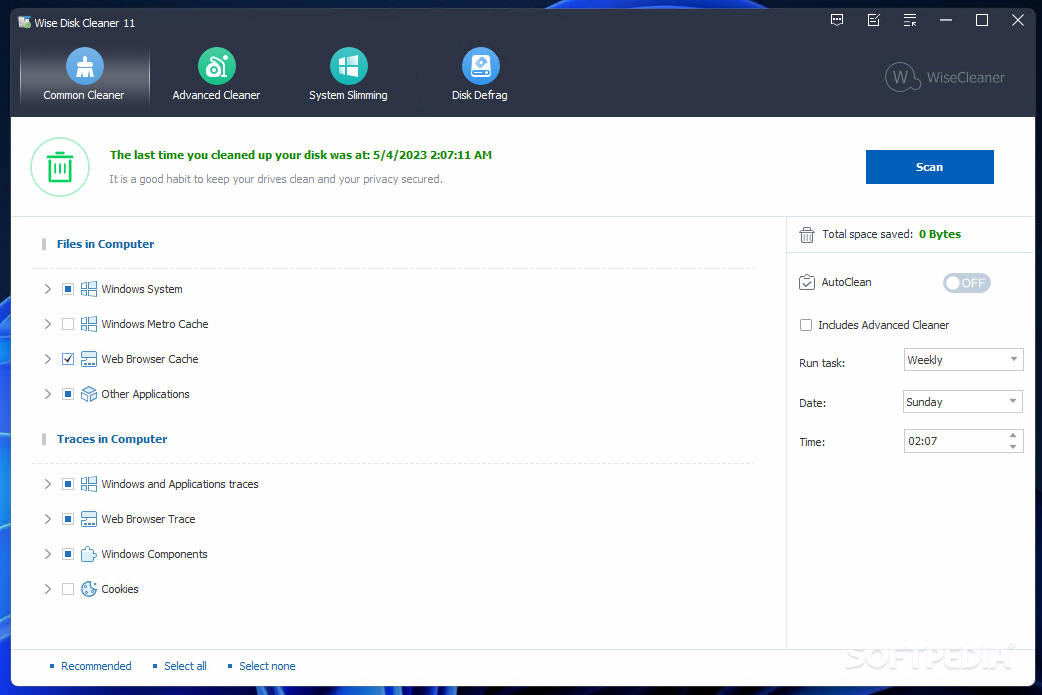The height and width of the screenshot is (695, 1042).
Task: Click the Traces in Computer heading
Action: click(x=112, y=439)
